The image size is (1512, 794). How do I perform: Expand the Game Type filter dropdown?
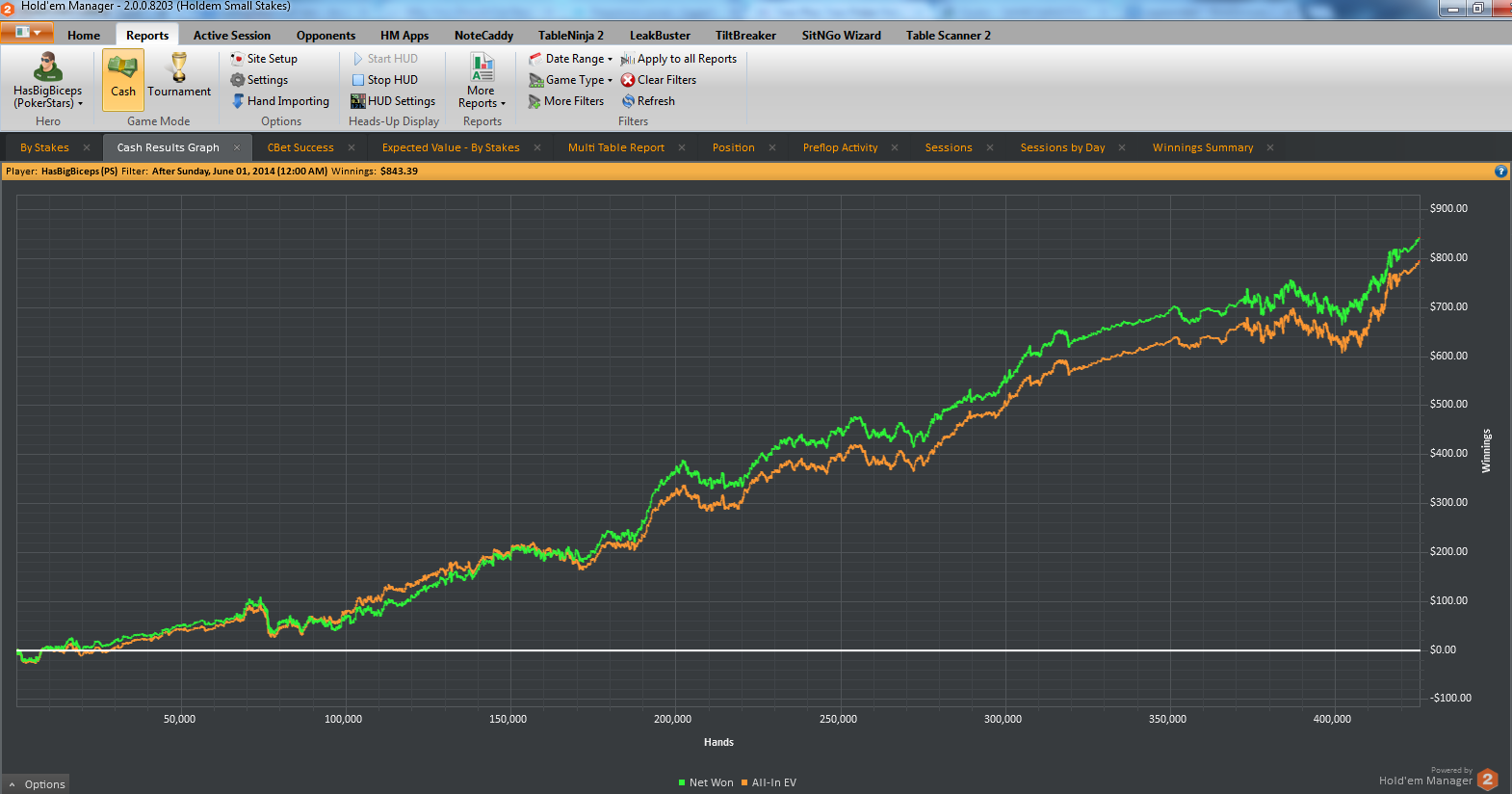coord(570,80)
